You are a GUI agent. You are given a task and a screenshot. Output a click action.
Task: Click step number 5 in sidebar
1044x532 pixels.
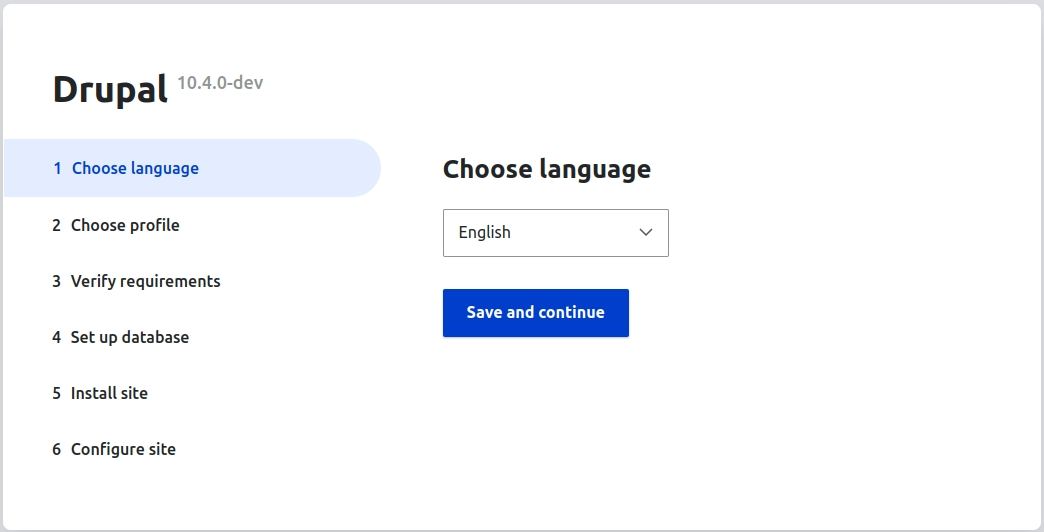57,393
